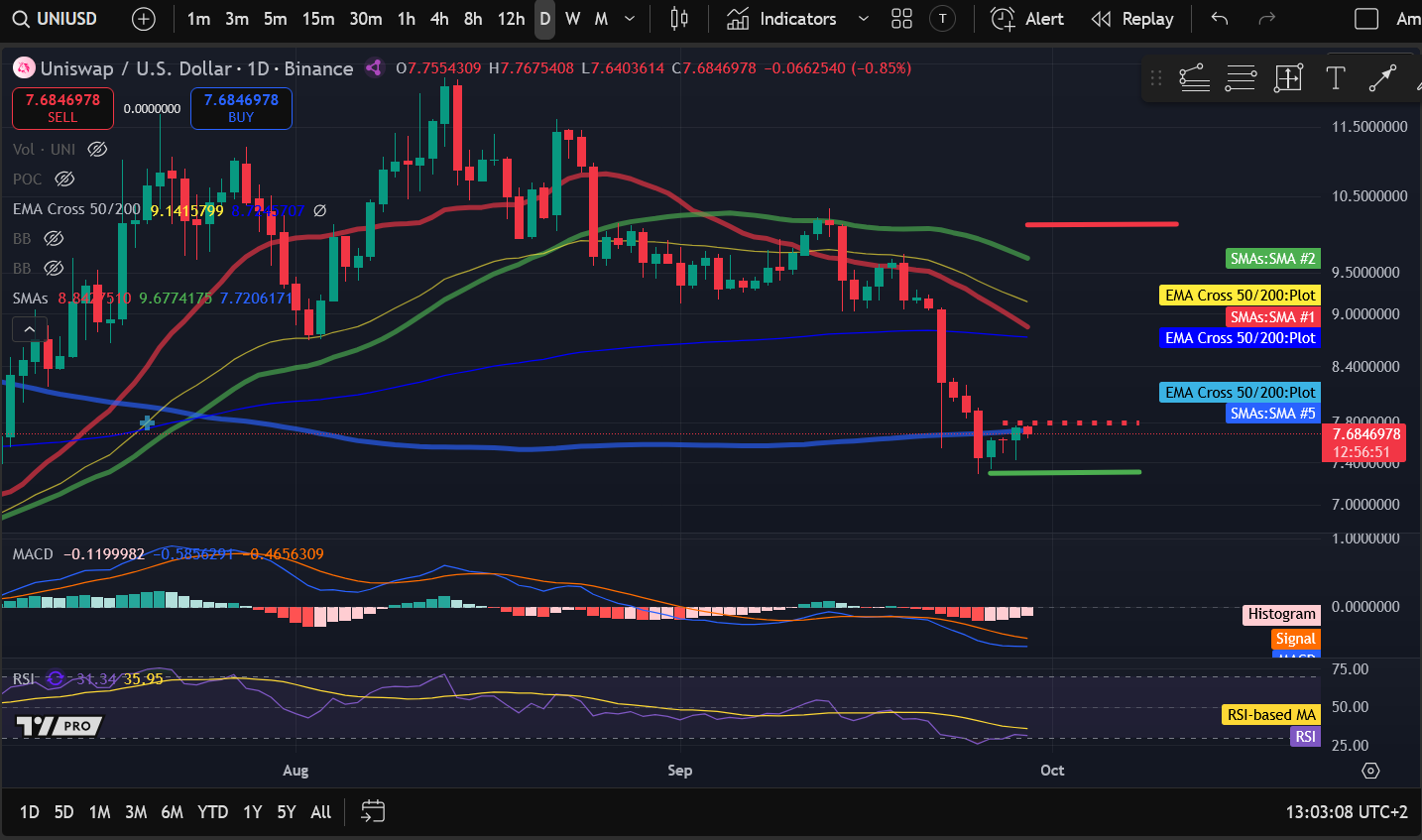Click the yellow EMA Cross 50/200:Plot label
This screenshot has height=840, width=1422.
(1241, 296)
